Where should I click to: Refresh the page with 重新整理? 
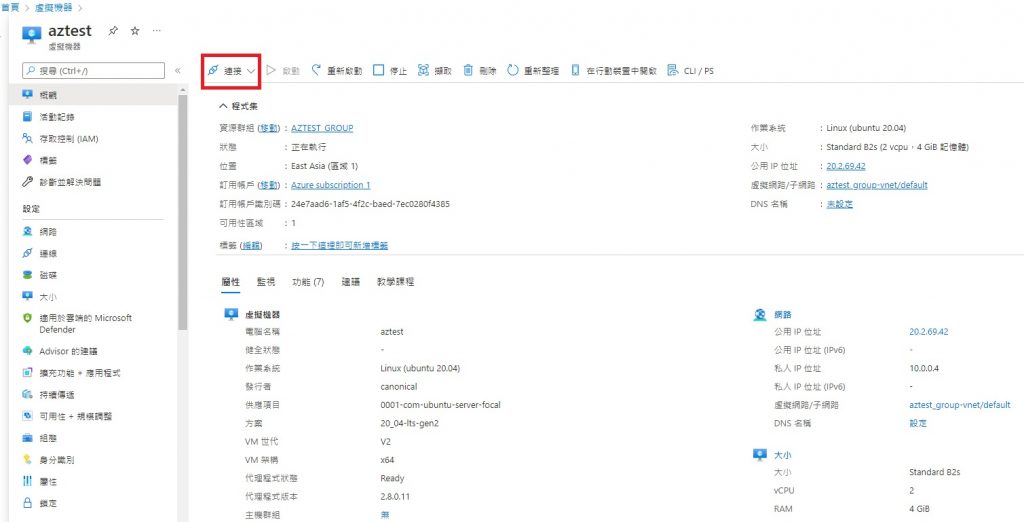click(x=533, y=71)
